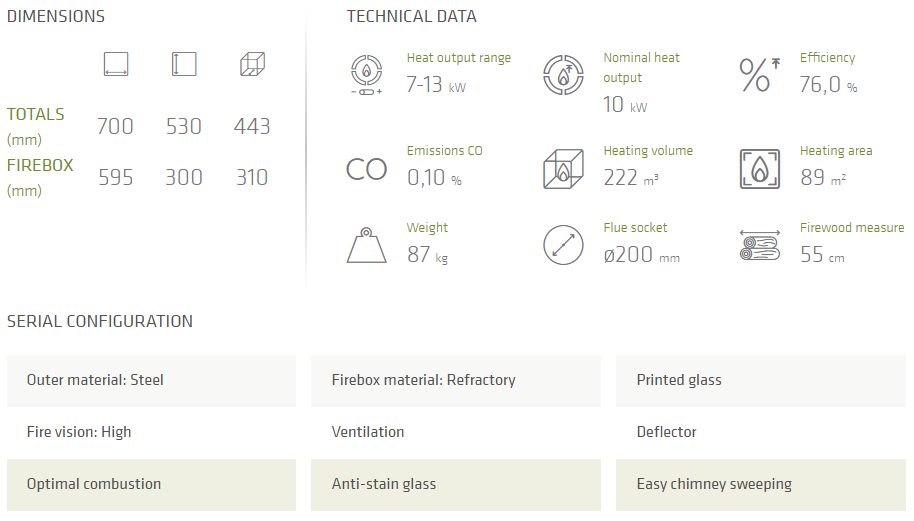Click the Easy chimney sweeping feature
Screen dimensions: 914x521
(x=761, y=484)
